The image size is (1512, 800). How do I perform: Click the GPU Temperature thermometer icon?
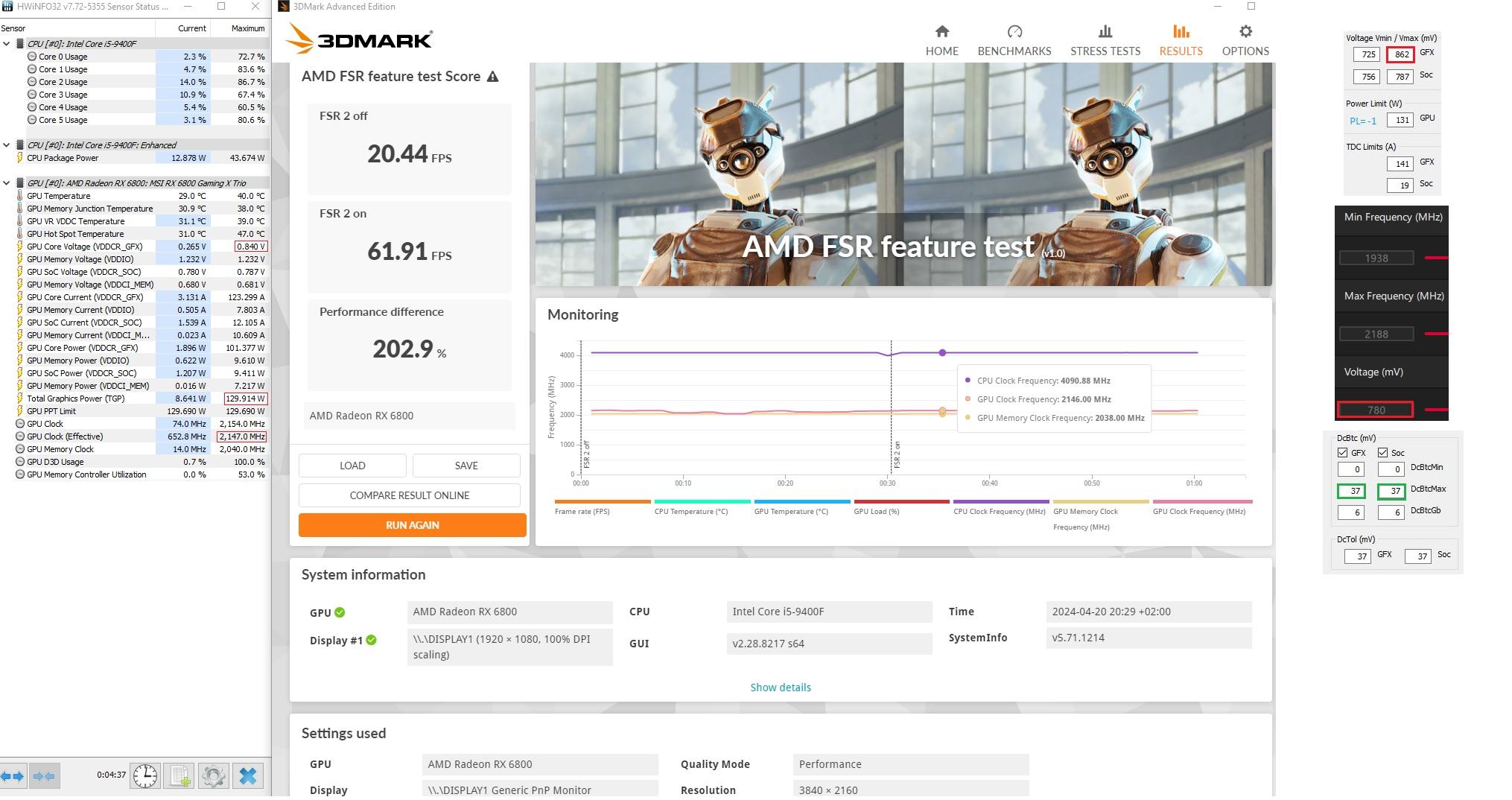coord(19,196)
